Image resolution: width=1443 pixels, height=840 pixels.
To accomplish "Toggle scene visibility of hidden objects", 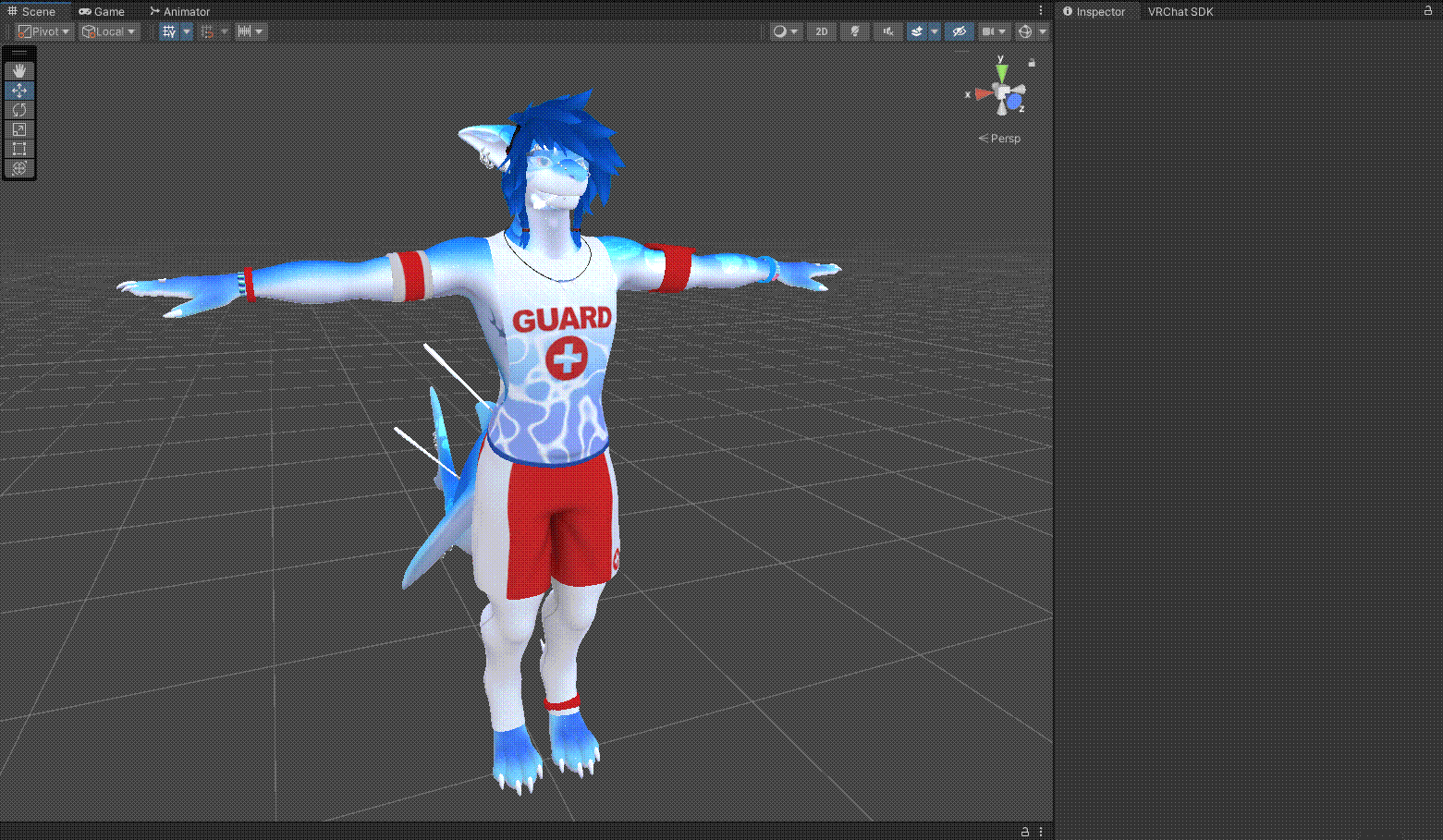I will pos(959,31).
